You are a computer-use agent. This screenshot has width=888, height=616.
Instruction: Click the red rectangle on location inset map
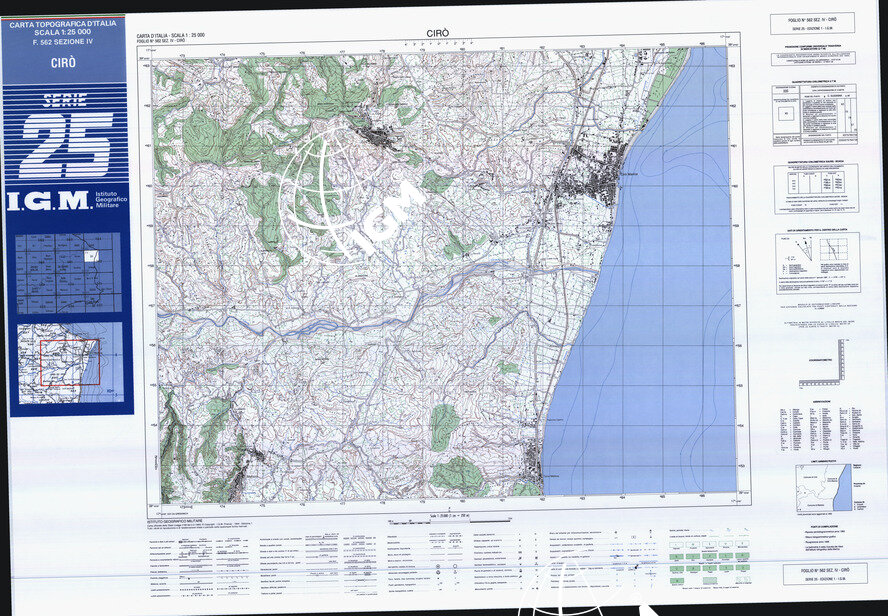coord(69,361)
